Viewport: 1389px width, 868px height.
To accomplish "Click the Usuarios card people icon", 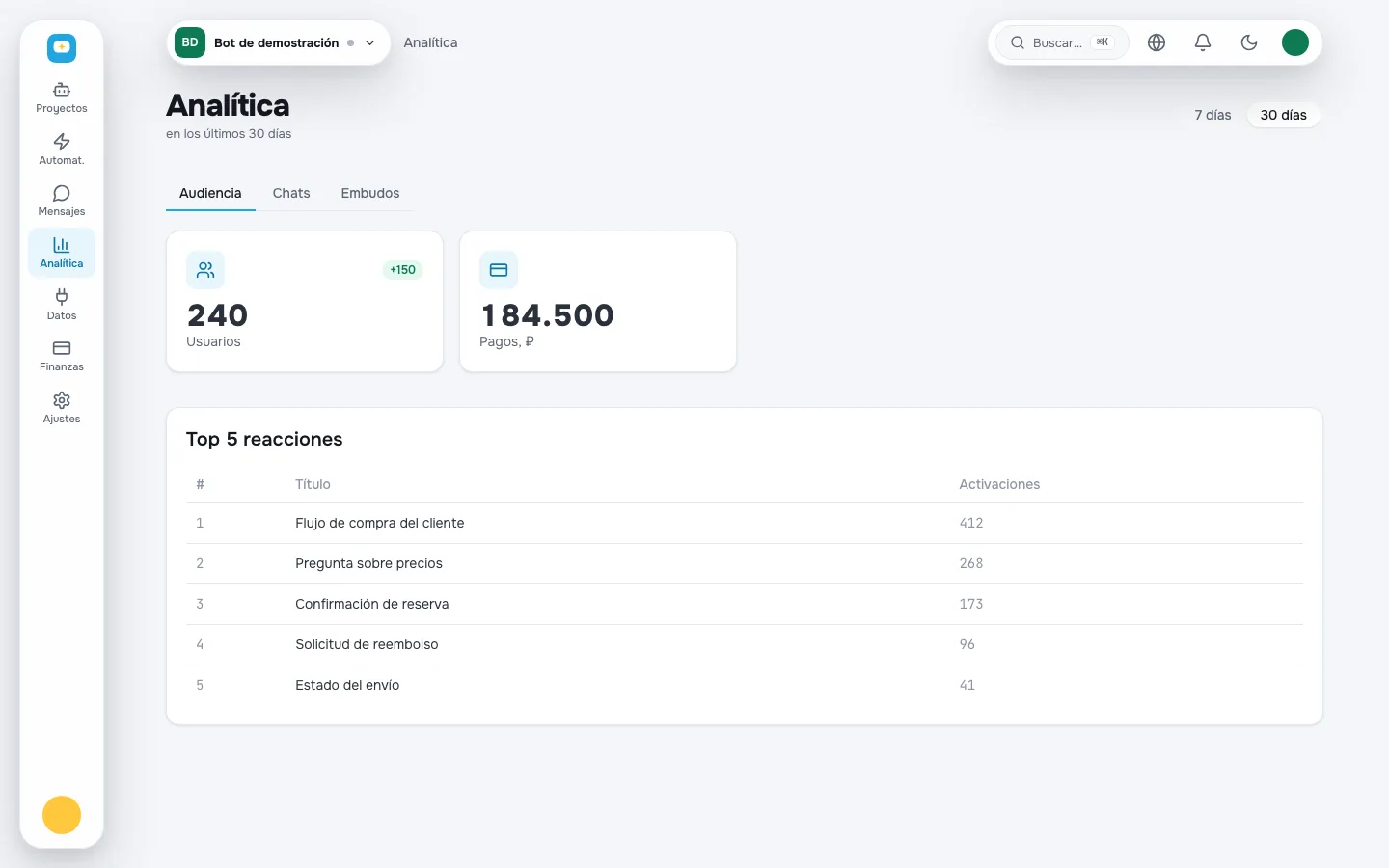I will pyautogui.click(x=205, y=270).
